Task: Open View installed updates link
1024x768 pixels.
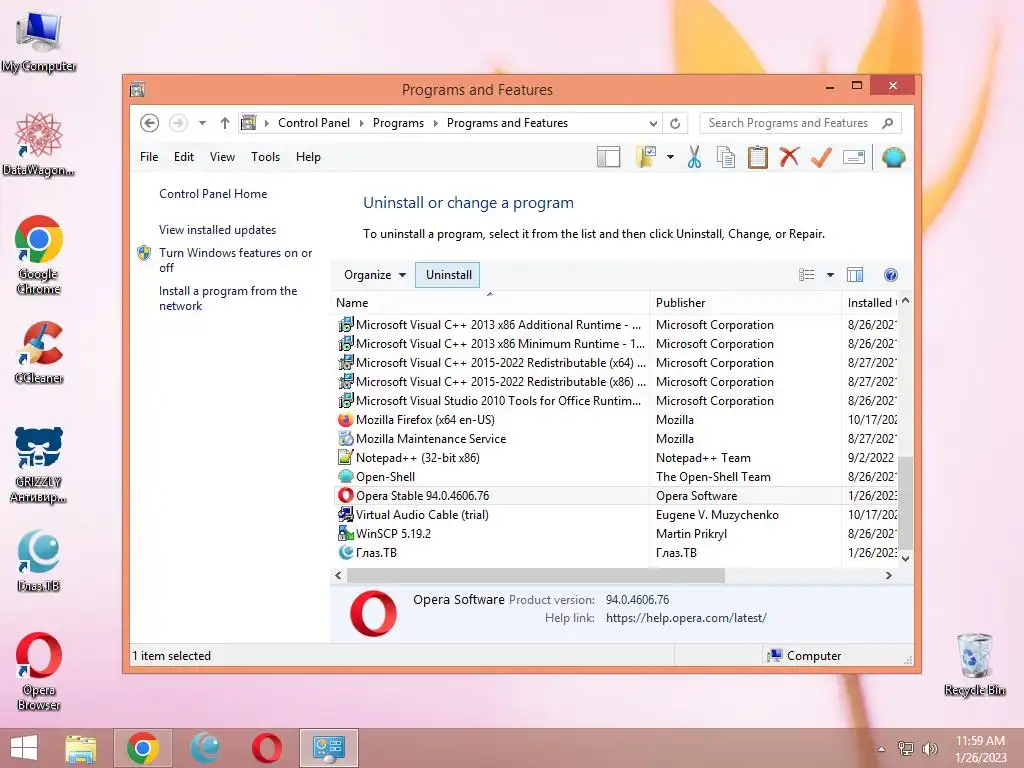Action: click(x=217, y=230)
